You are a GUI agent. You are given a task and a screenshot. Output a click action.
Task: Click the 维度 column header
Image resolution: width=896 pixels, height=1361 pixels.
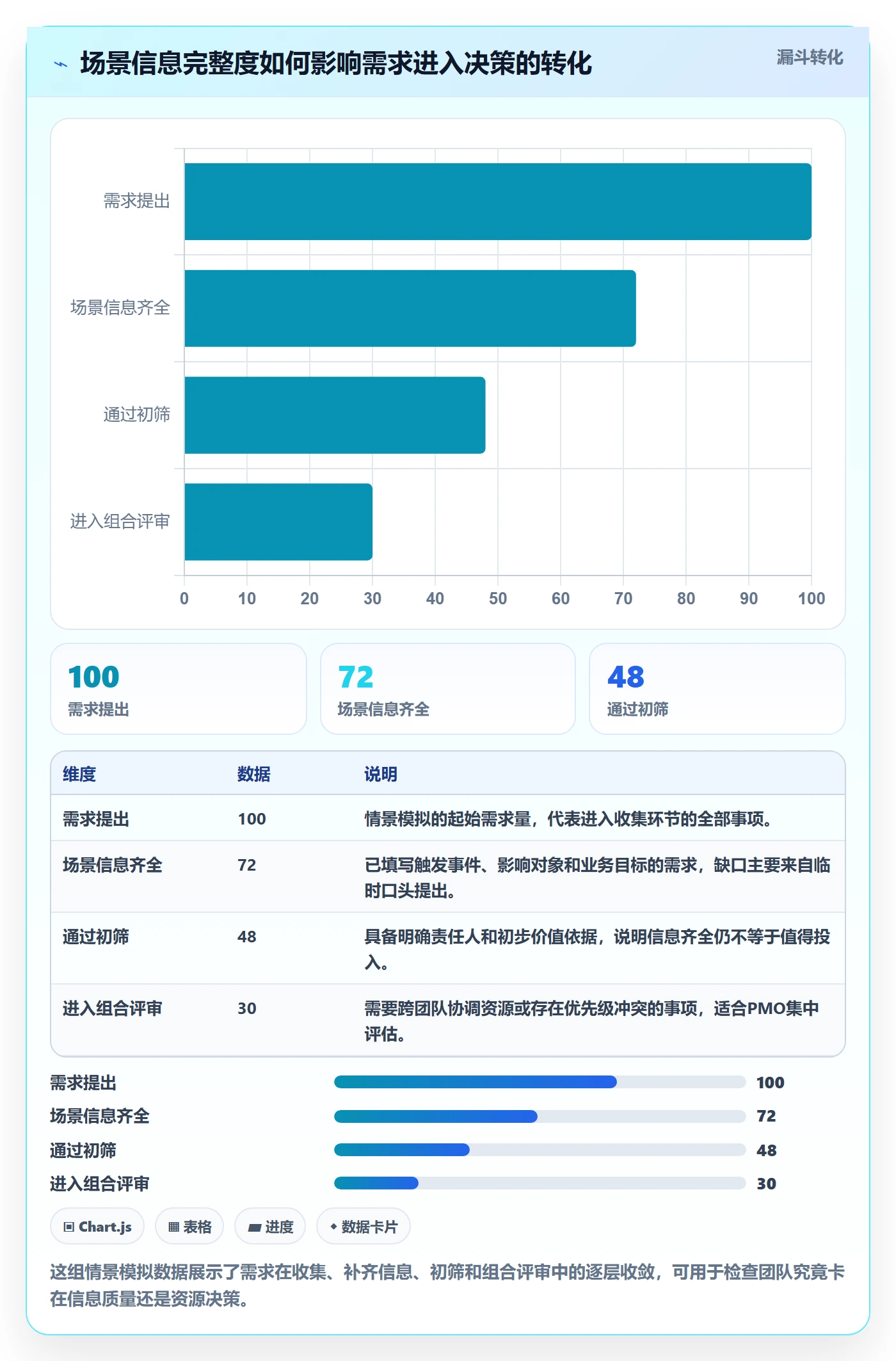click(x=79, y=774)
